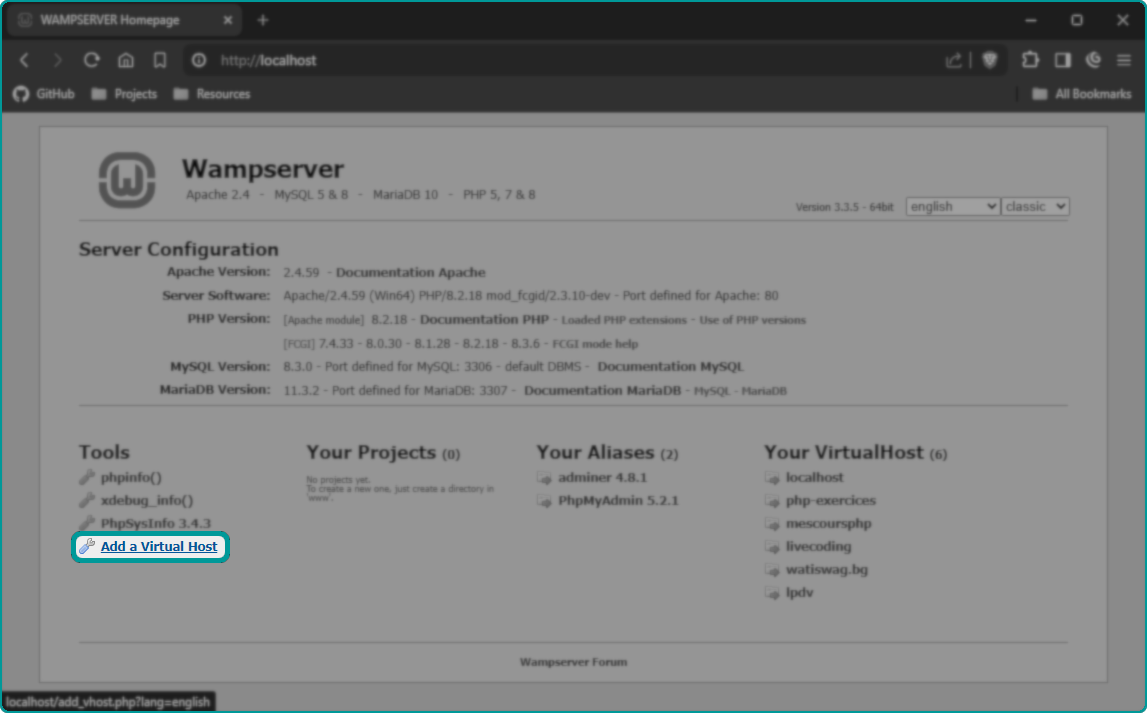
Task: Open Documentation PHP link
Action: pyautogui.click(x=484, y=320)
